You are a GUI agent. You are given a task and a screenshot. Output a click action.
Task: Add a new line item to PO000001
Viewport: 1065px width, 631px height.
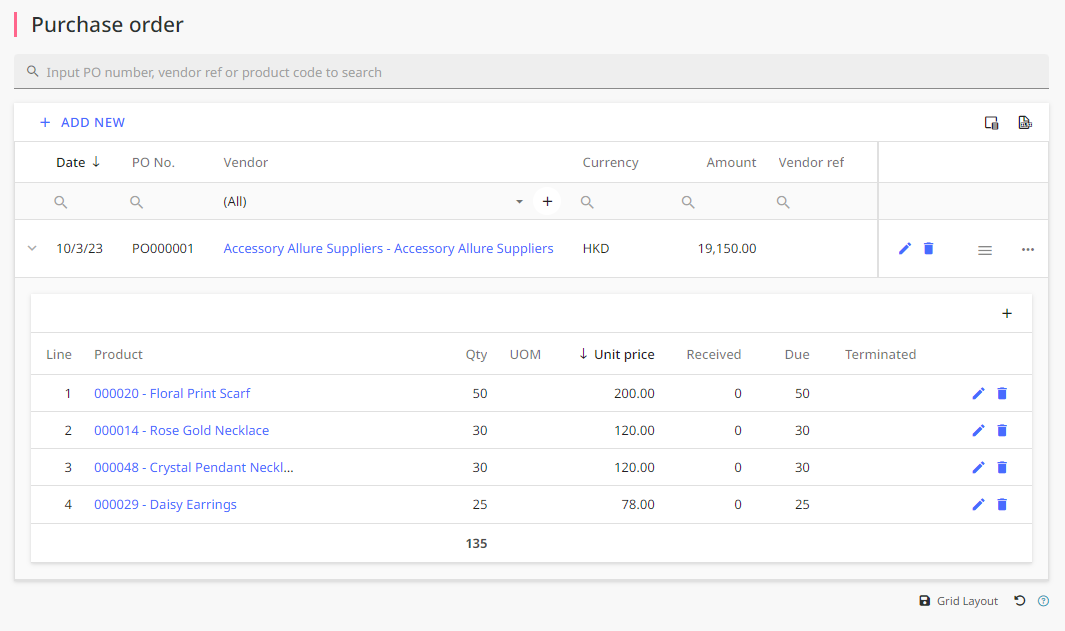click(1007, 313)
